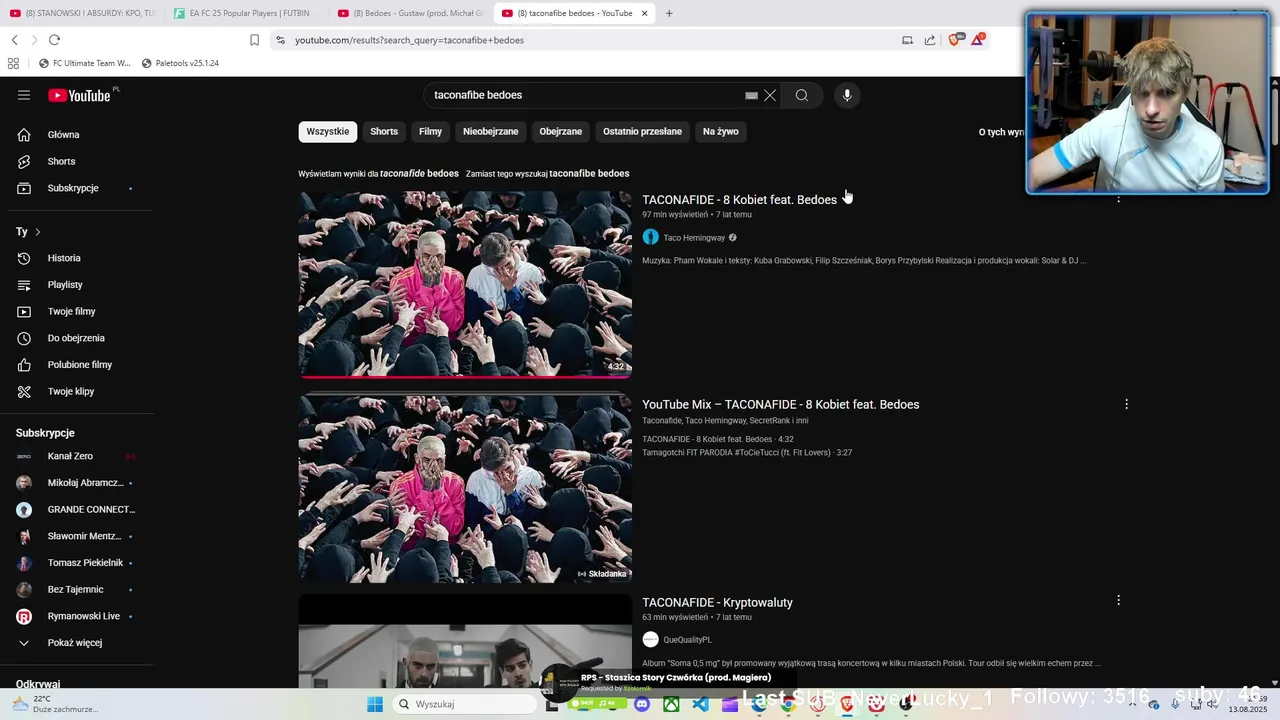Click the Kryptowaluty video thumbnail
The height and width of the screenshot is (720, 1280).
(x=465, y=642)
